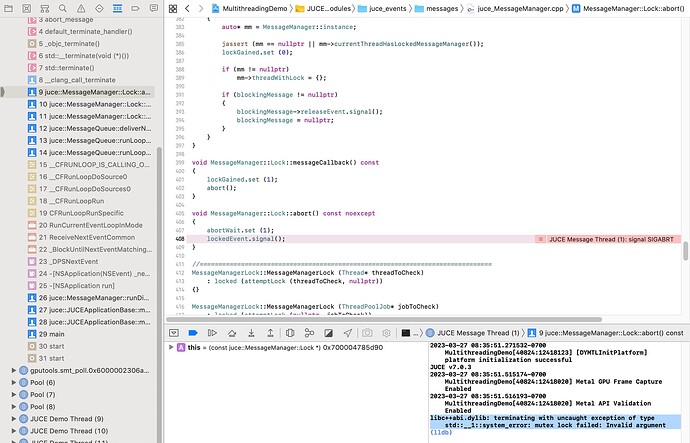Screen dimensions: 690x443
Task: Click the debug bar gear icon
Action: (386, 333)
